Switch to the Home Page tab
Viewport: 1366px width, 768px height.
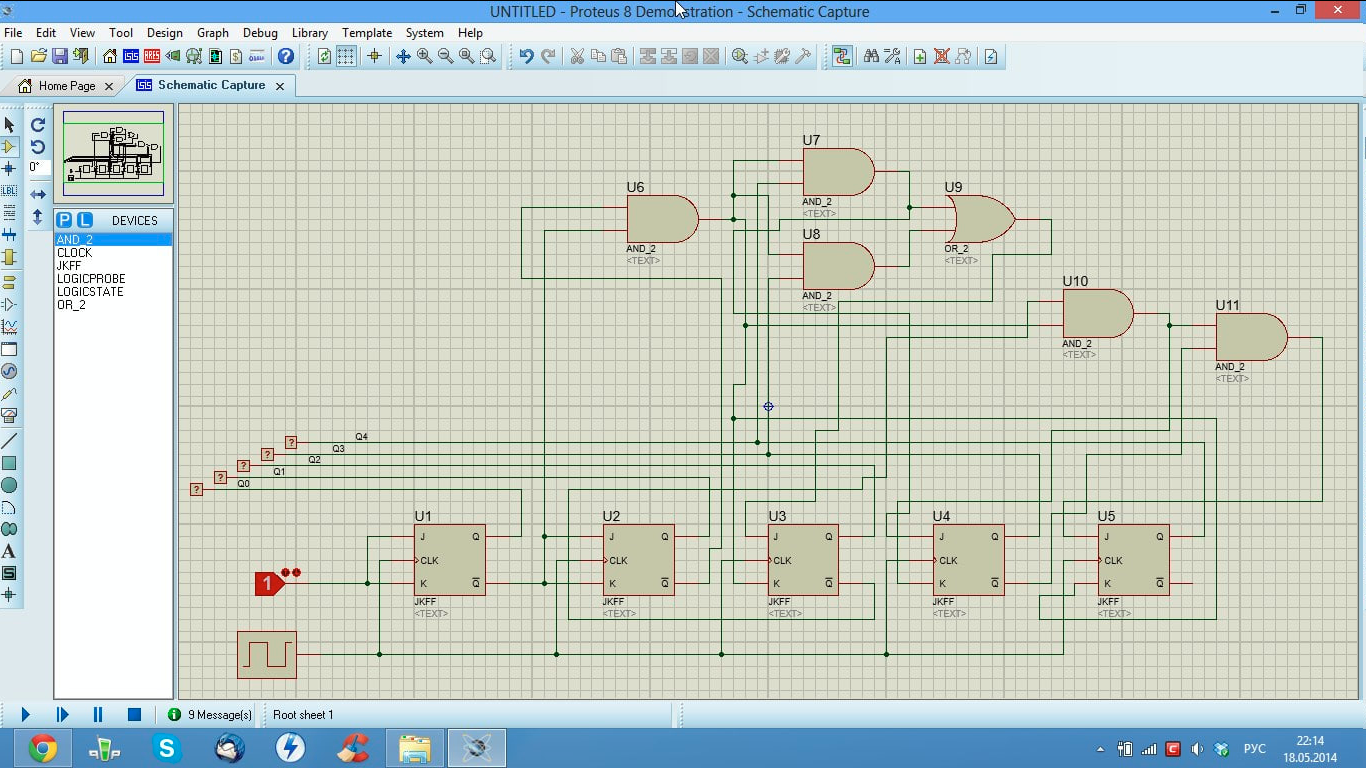(x=66, y=86)
